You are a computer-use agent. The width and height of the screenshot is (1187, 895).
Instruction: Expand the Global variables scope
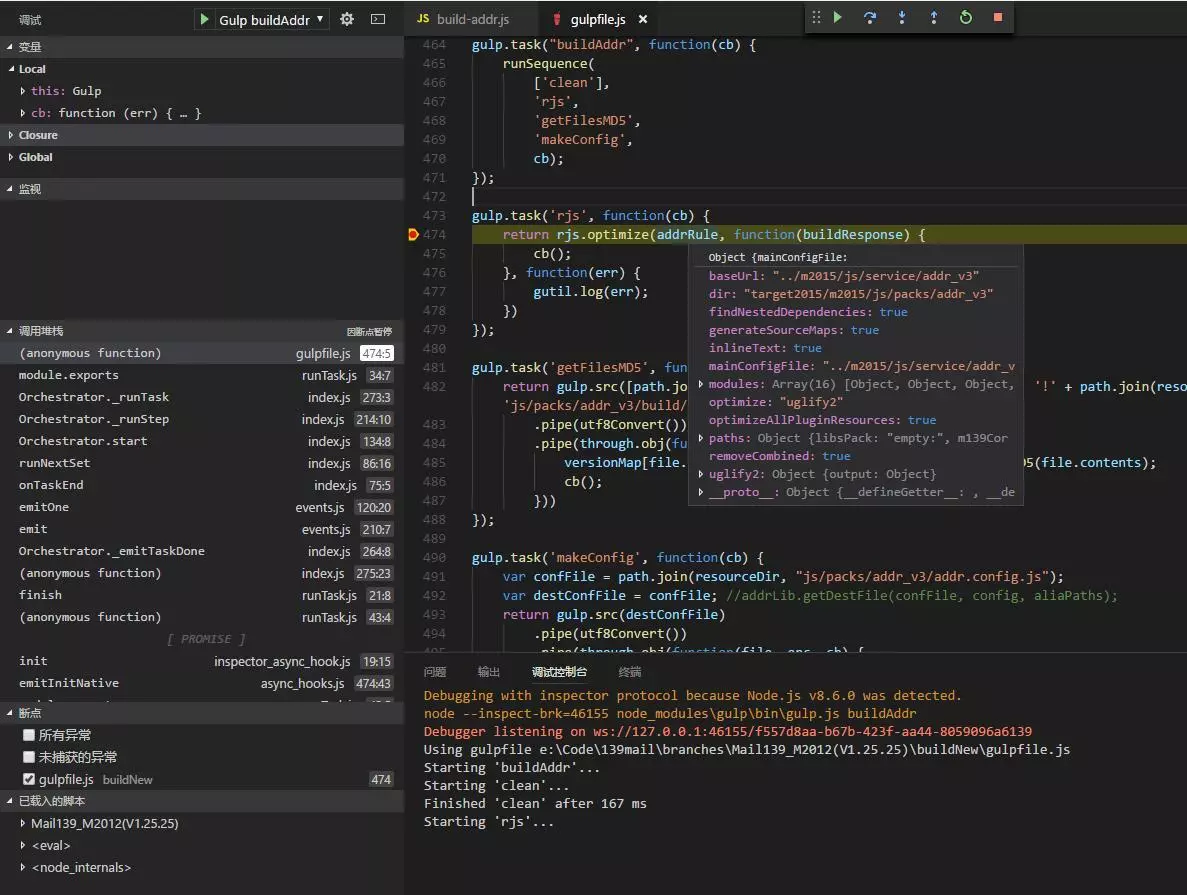click(x=35, y=157)
